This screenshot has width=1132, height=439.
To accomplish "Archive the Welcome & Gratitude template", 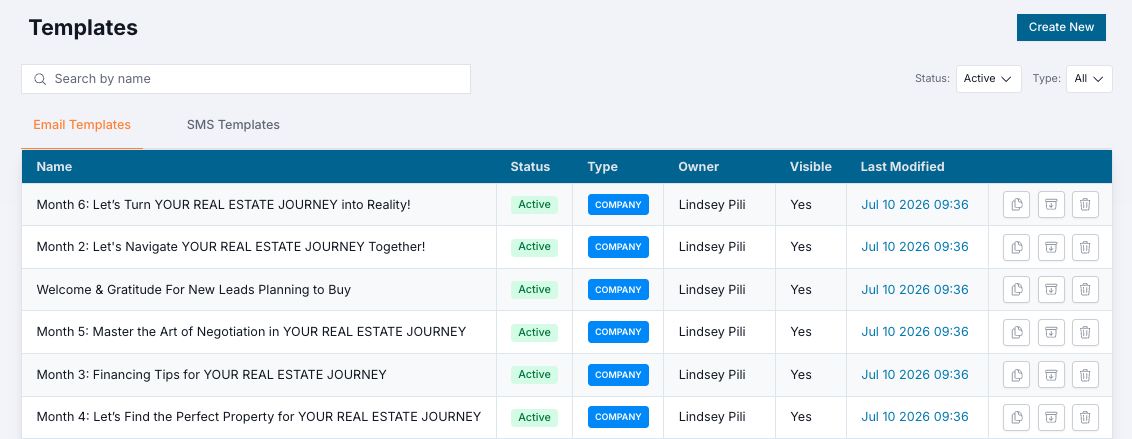I will pos(1051,290).
